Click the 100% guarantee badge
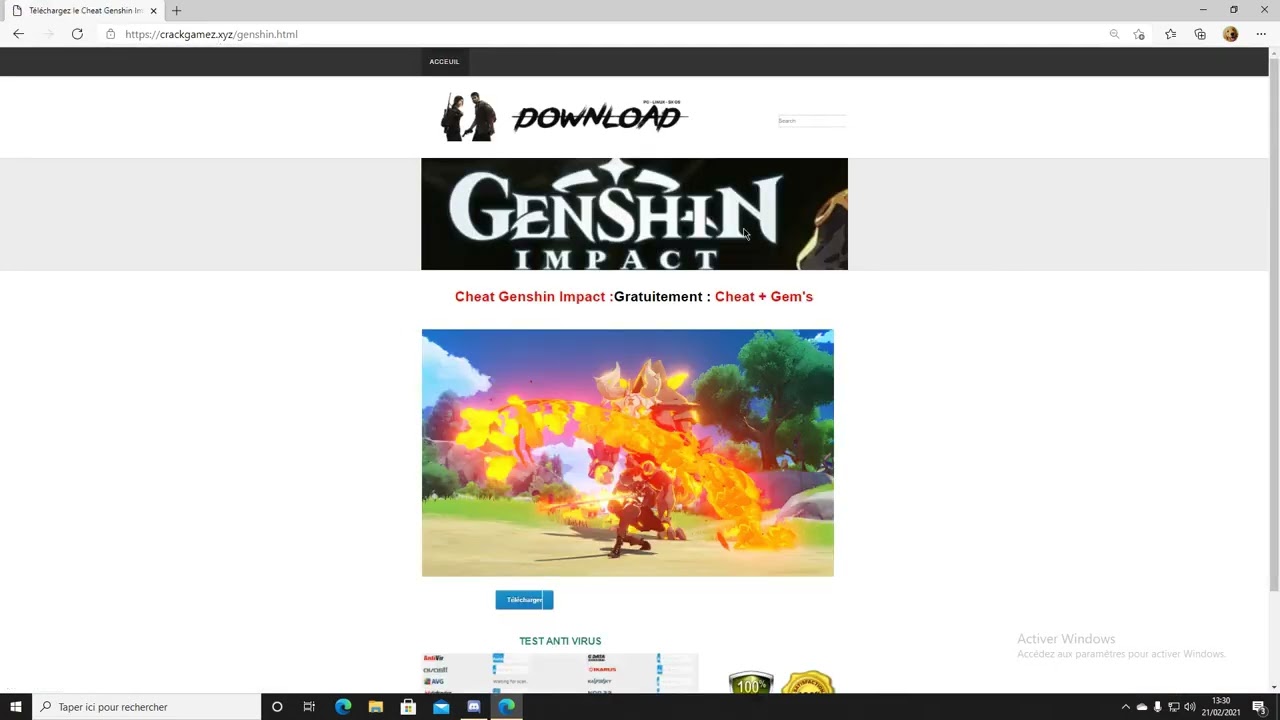The height and width of the screenshot is (720, 1280). (x=751, y=683)
